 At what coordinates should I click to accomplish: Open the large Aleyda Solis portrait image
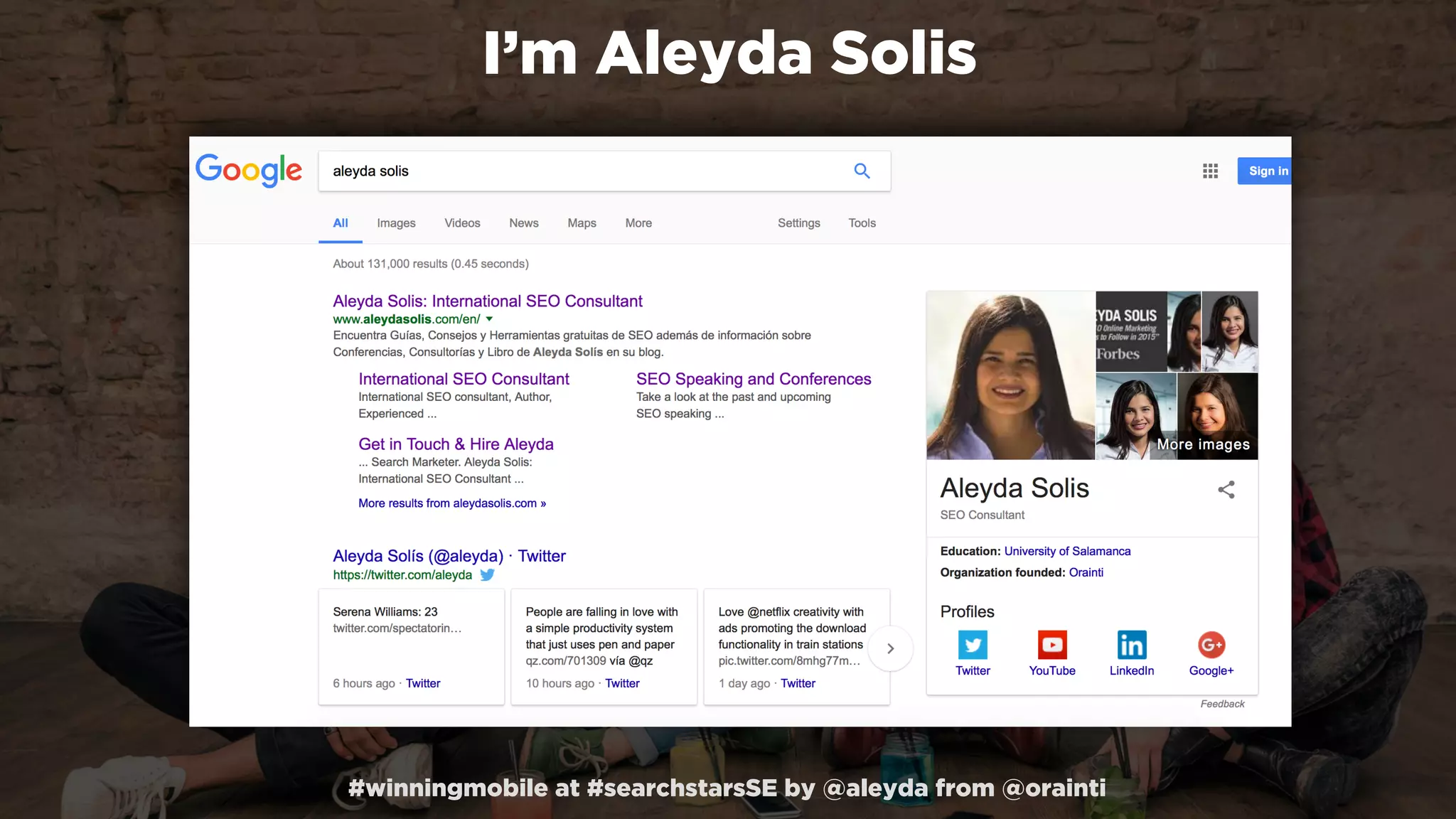[x=1010, y=375]
